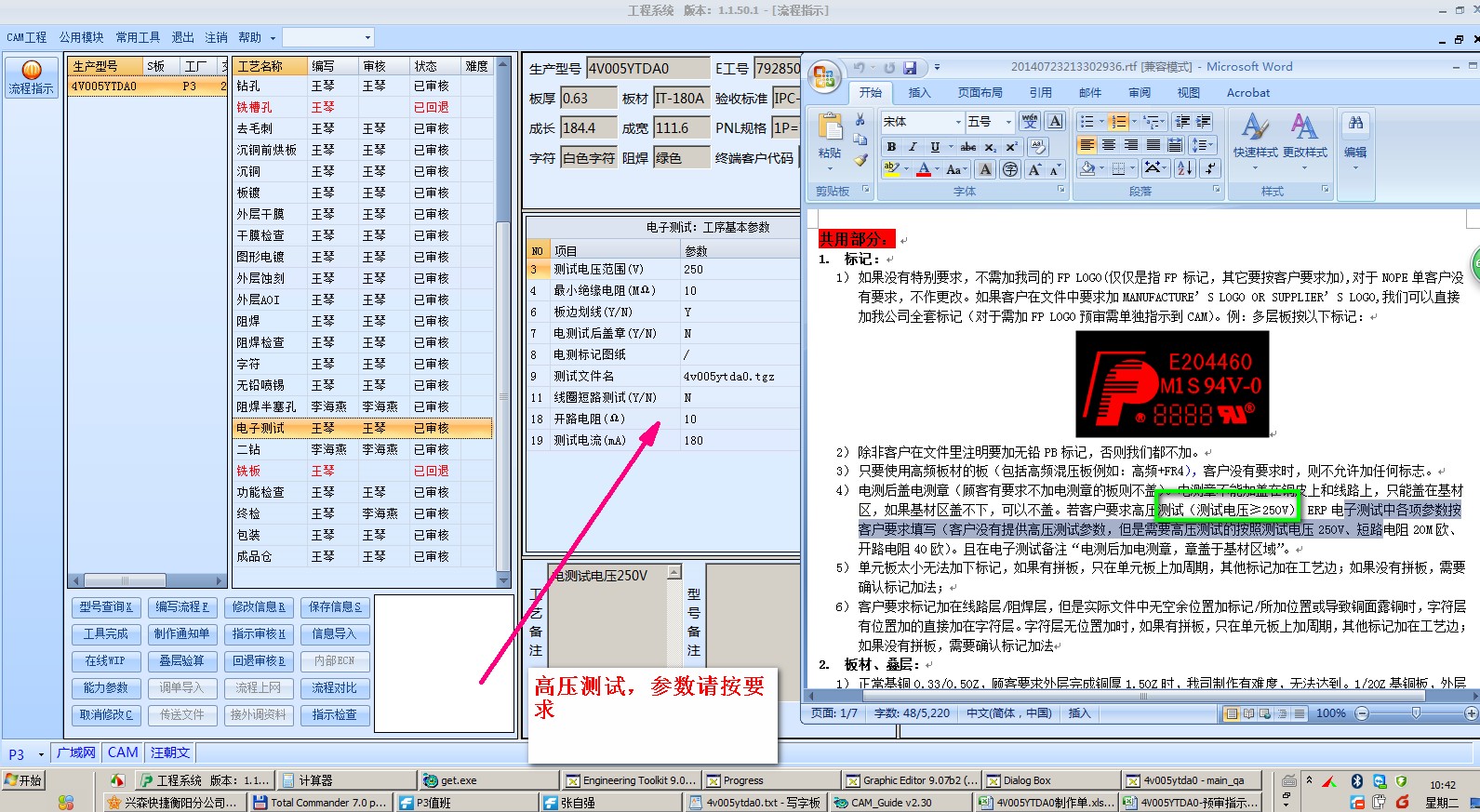
Task: Select the Format Painter brush
Action: [x=860, y=160]
